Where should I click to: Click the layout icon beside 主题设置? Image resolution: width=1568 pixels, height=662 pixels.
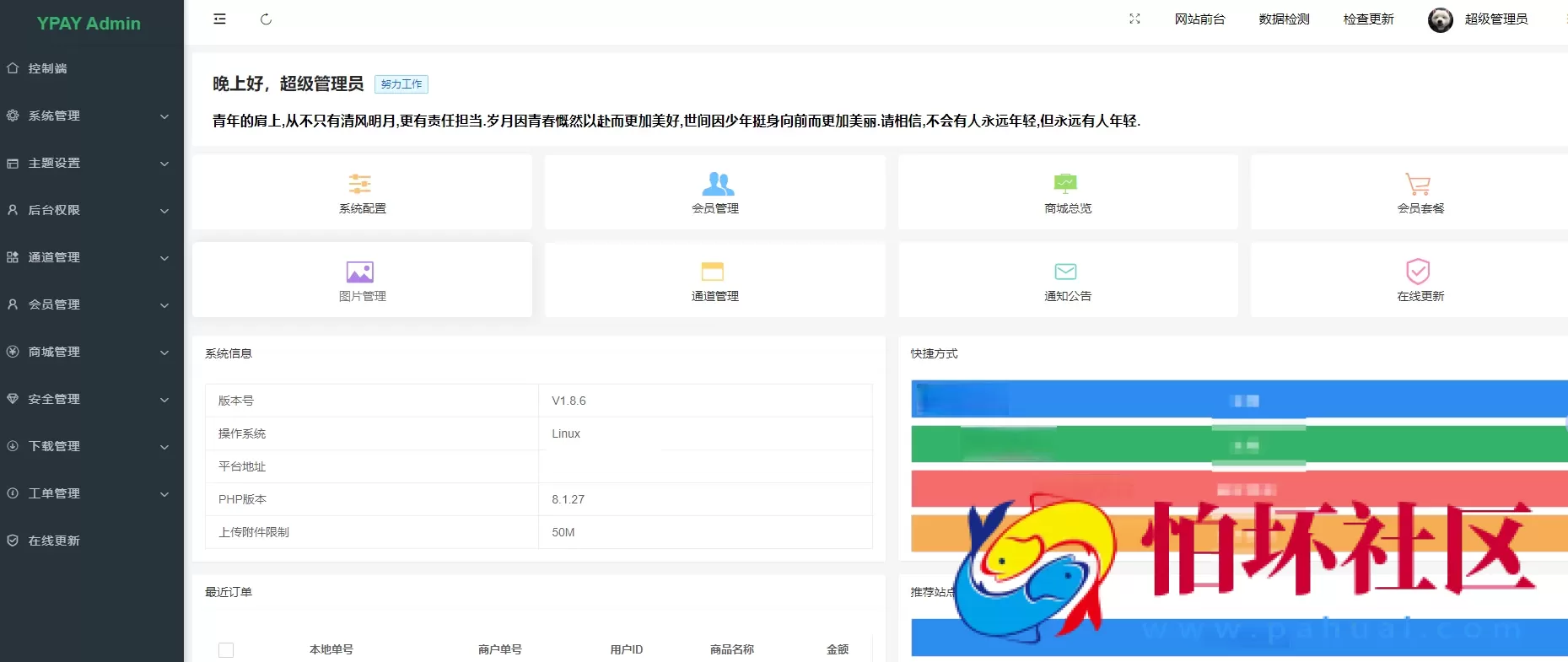click(13, 163)
